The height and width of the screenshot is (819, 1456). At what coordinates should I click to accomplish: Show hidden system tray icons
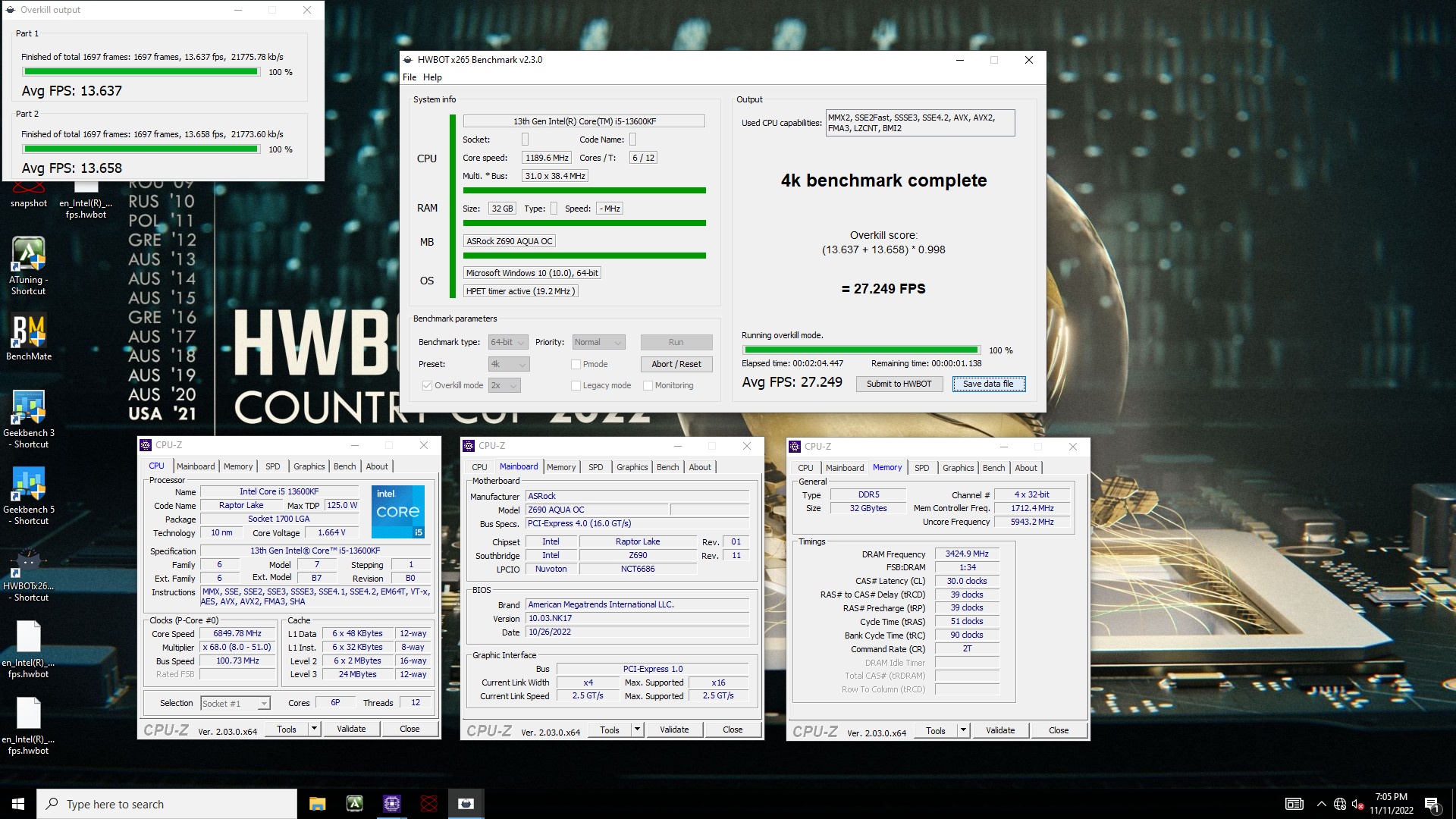tap(1321, 804)
